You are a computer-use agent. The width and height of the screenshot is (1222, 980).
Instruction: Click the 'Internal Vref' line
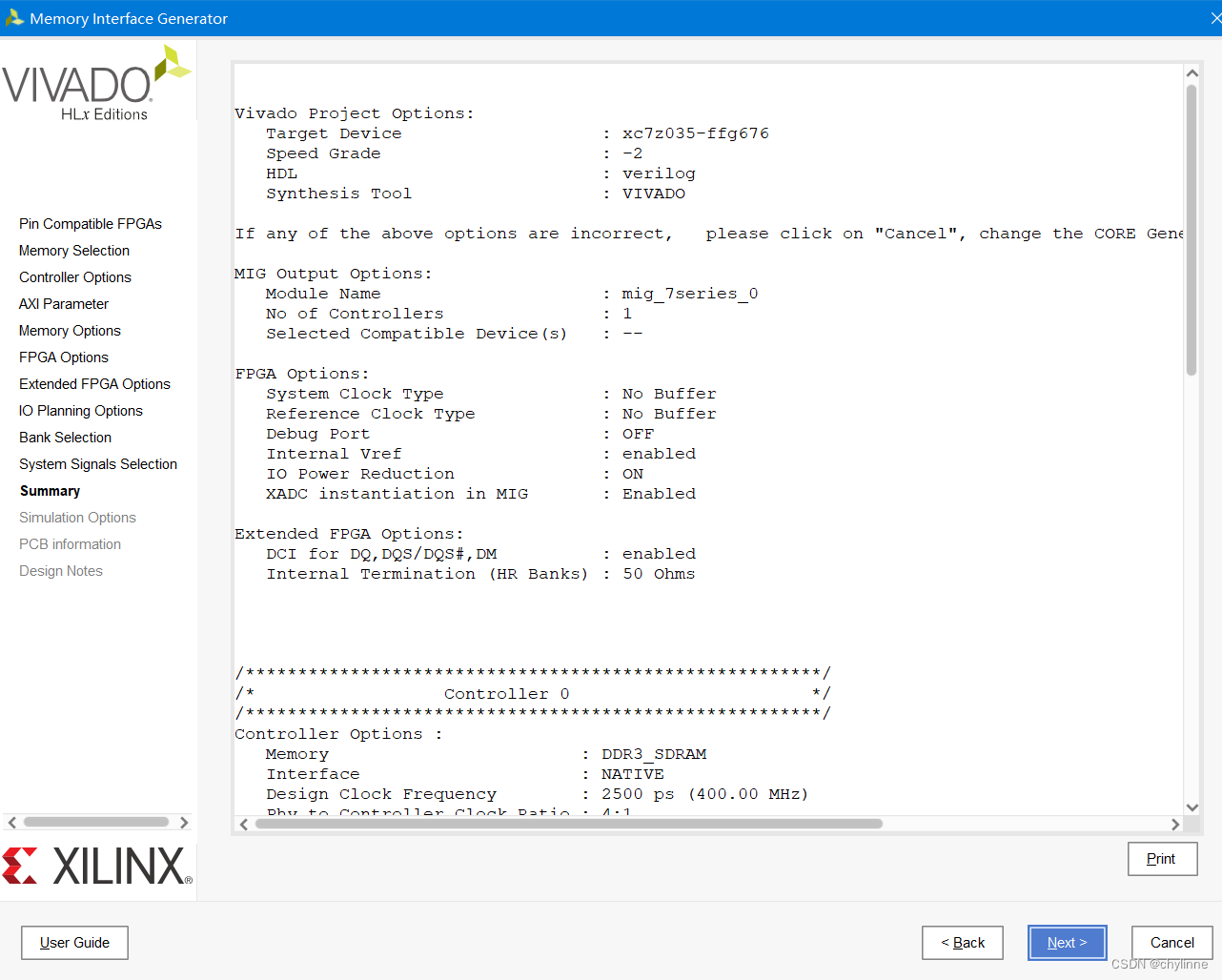coord(481,454)
